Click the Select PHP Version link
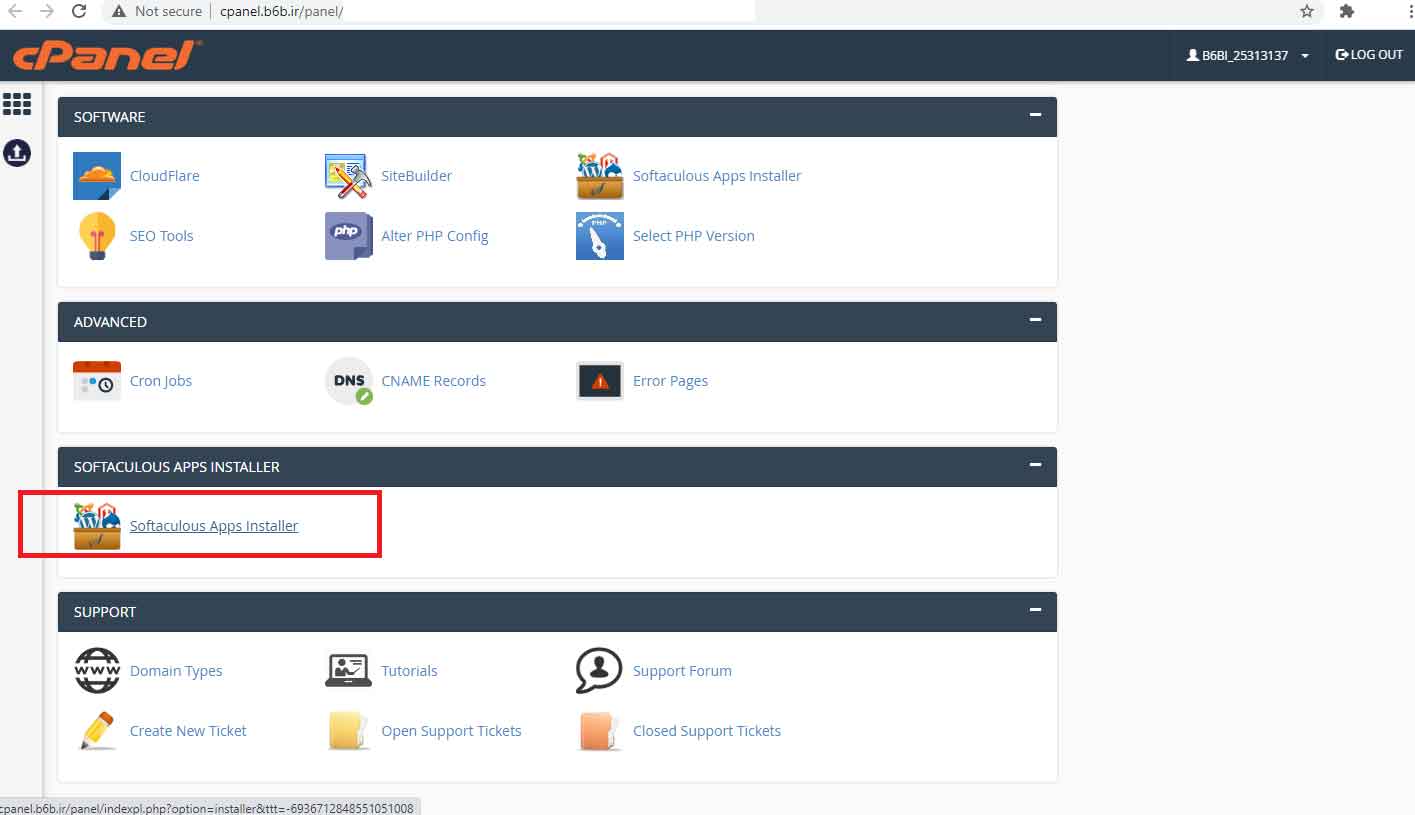 694,236
